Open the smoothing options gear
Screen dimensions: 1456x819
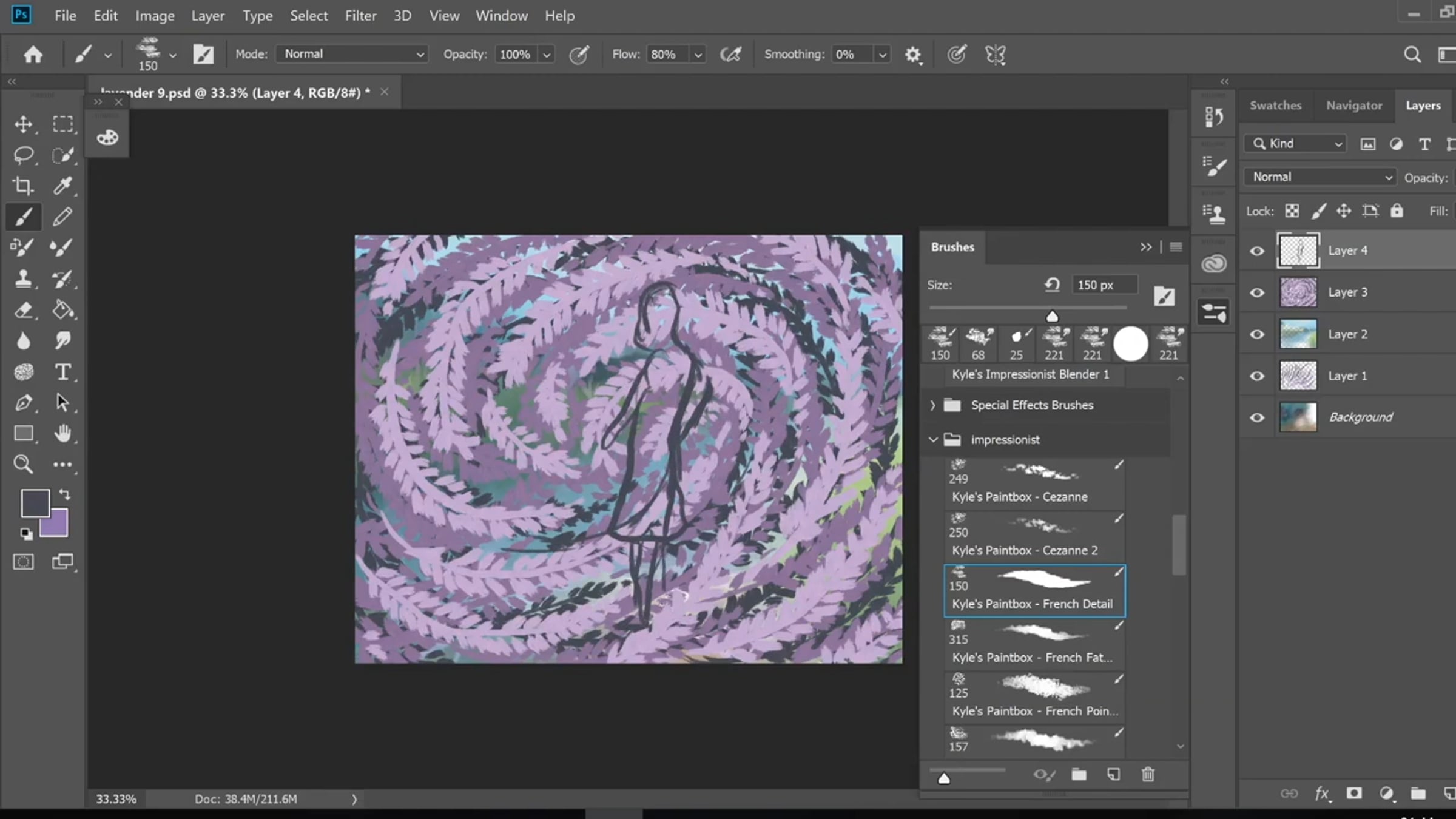click(x=912, y=55)
